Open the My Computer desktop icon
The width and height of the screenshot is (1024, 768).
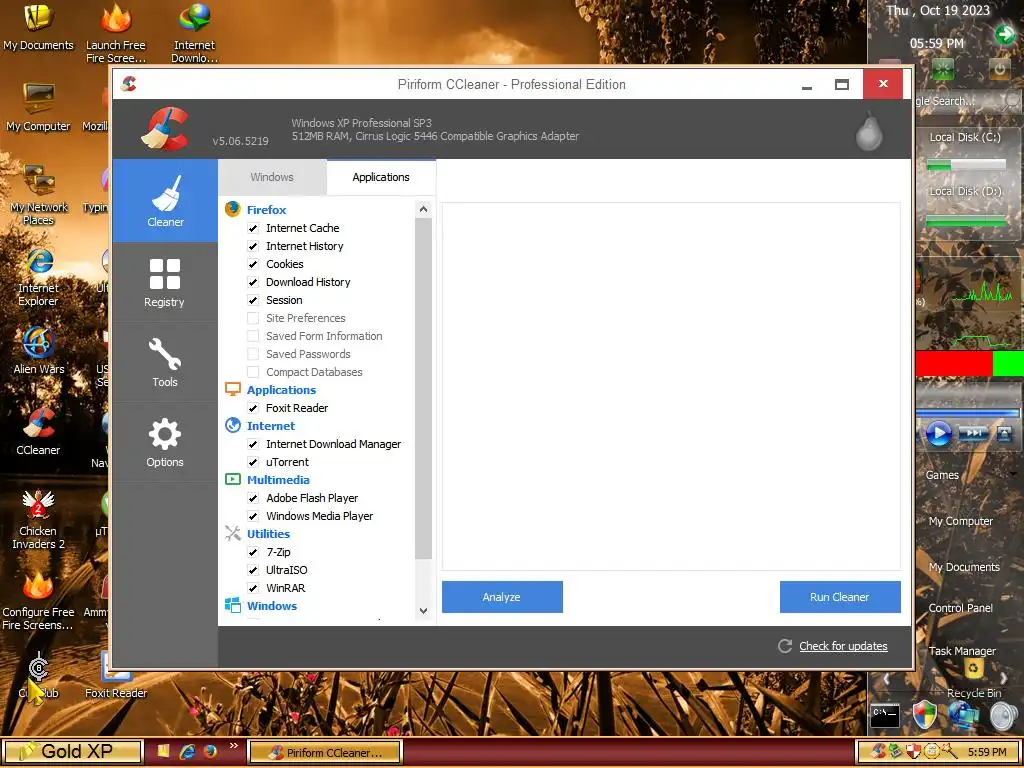click(x=39, y=108)
